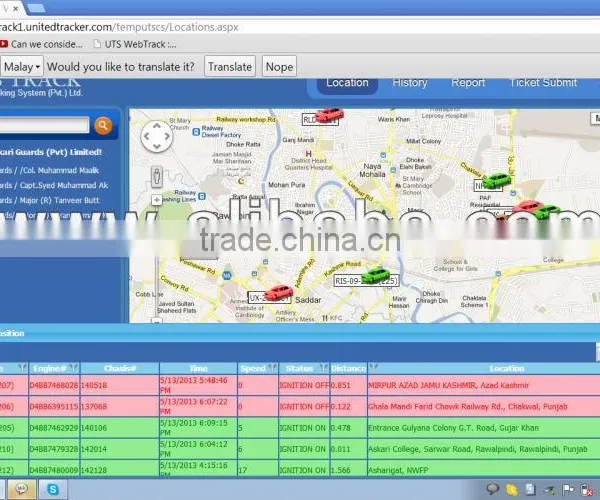
Task: Click the battery power tray icon
Action: pos(587,489)
